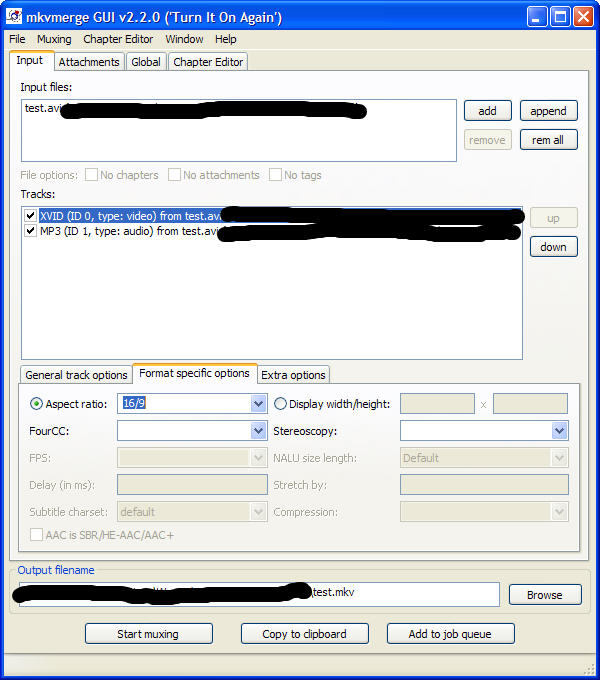Select the Display width/height radio button
Image resolution: width=600 pixels, height=680 pixels.
[280, 404]
